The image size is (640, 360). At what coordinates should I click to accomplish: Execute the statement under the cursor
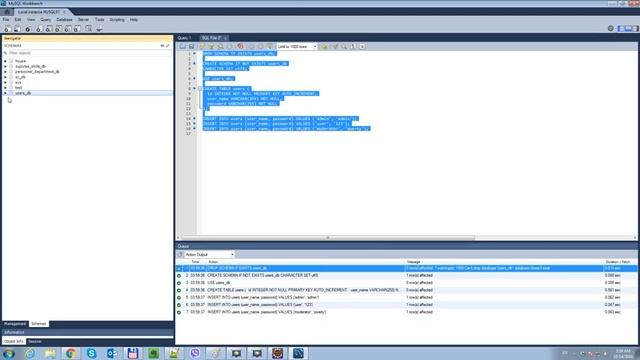(211, 47)
